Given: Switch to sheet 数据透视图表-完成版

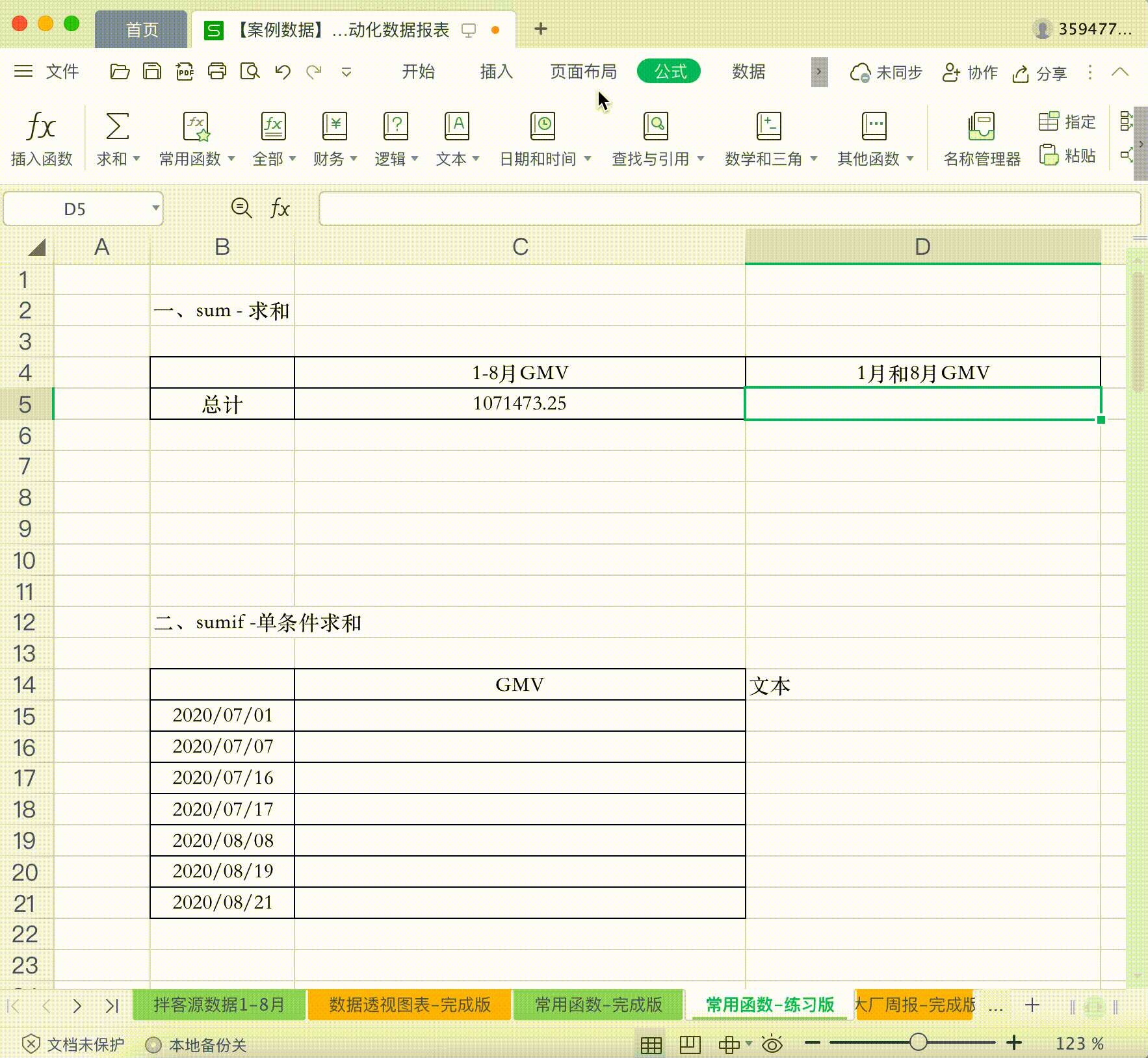Looking at the screenshot, I should [x=410, y=1005].
